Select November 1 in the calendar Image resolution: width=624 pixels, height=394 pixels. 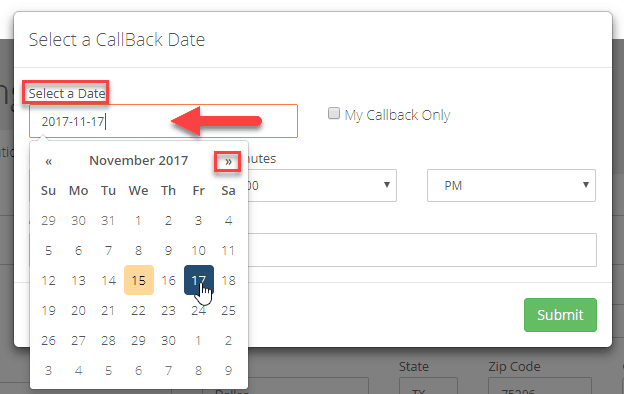click(138, 220)
